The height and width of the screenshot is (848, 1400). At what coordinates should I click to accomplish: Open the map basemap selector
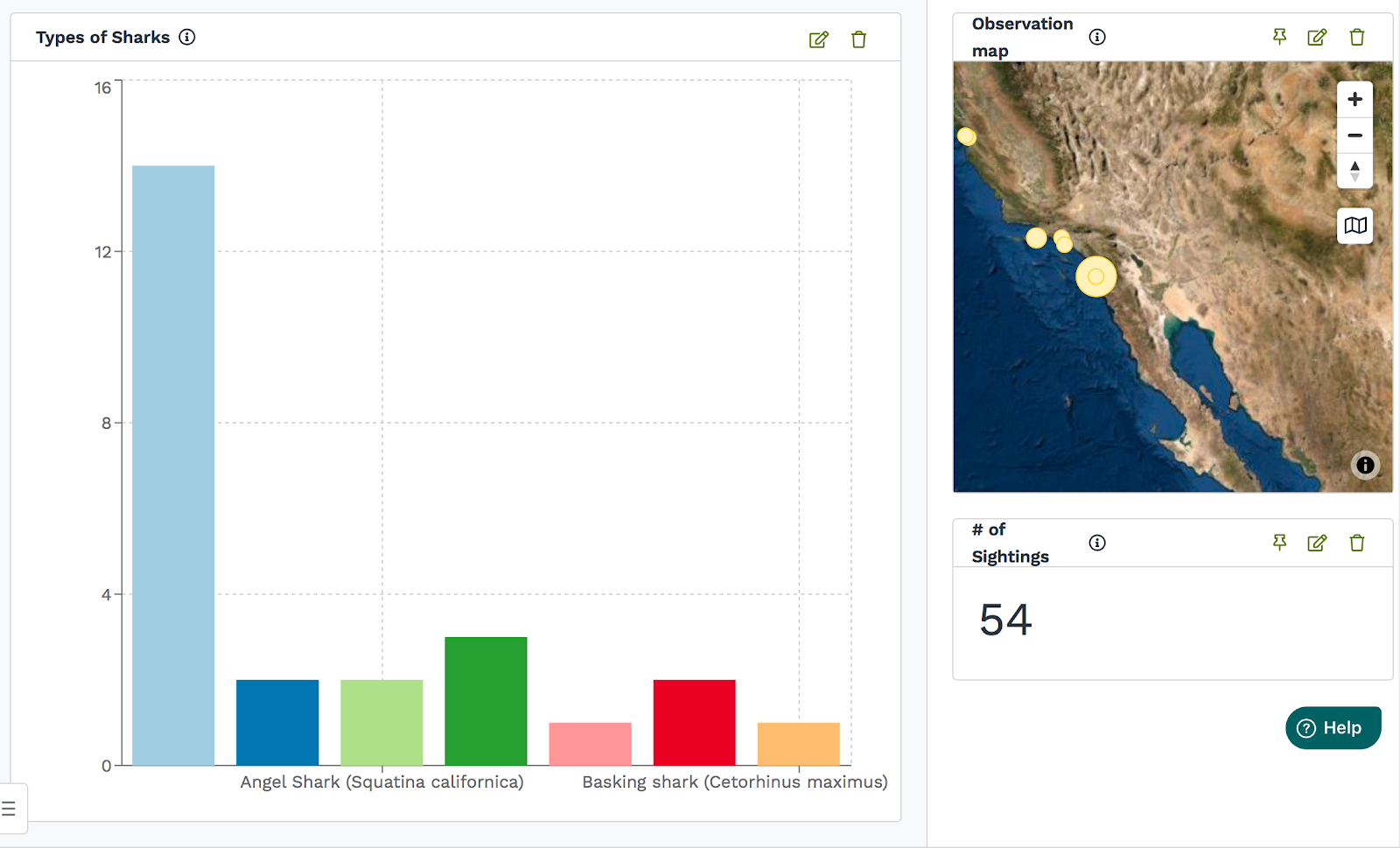(x=1354, y=226)
